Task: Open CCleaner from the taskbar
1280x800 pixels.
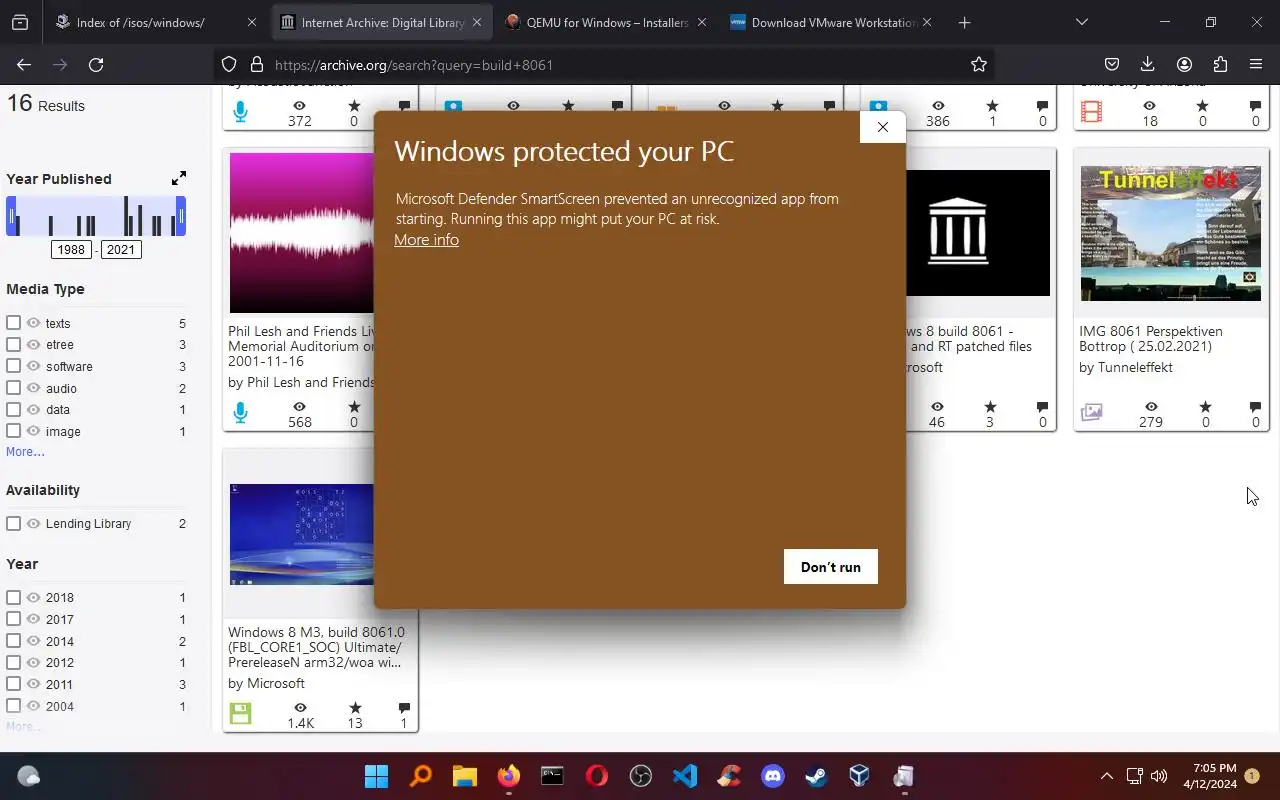Action: [729, 776]
